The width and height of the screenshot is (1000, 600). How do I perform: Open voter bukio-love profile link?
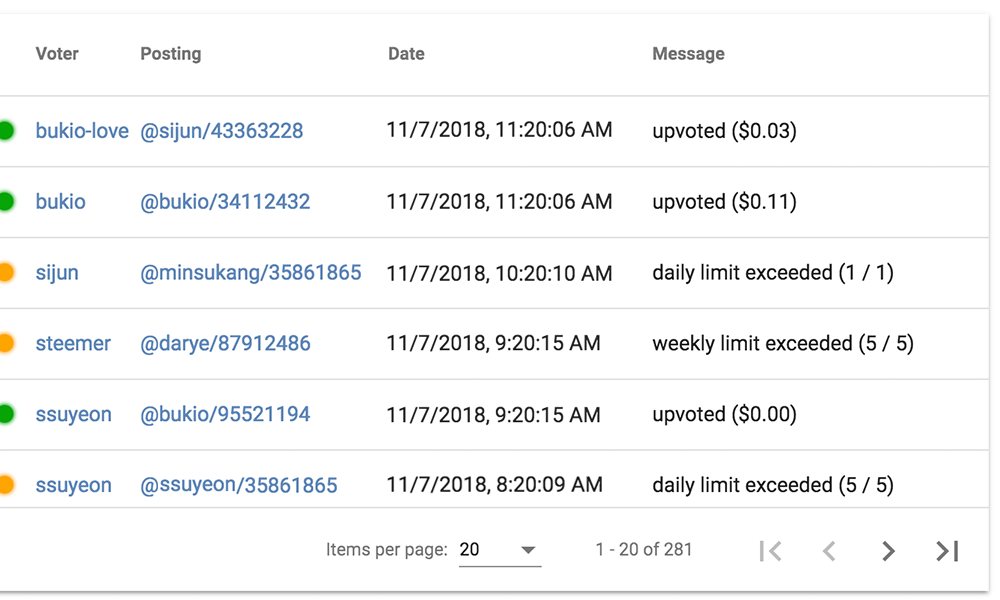point(82,131)
